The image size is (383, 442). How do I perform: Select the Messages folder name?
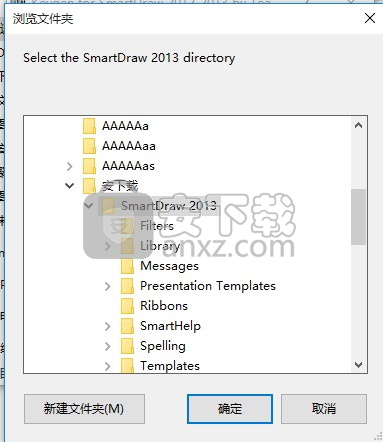pyautogui.click(x=169, y=266)
